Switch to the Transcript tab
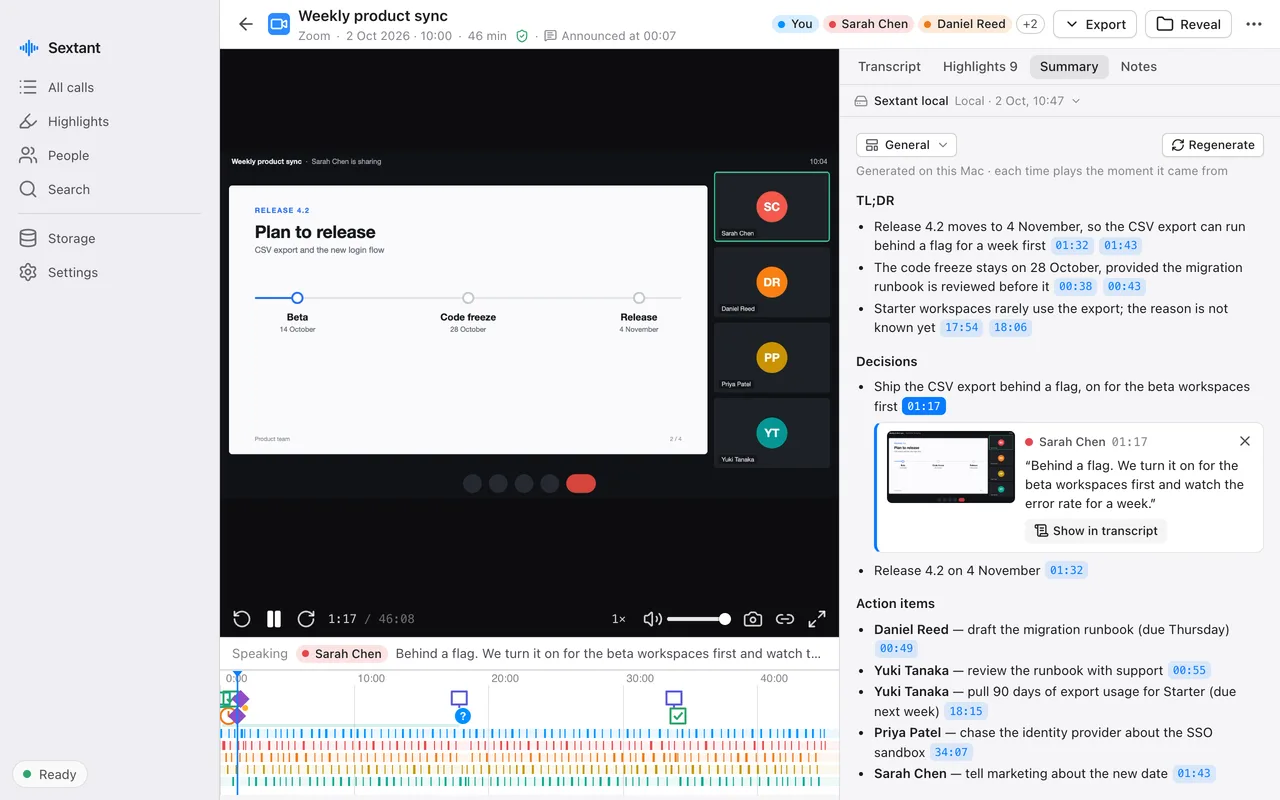This screenshot has width=1280, height=800. tap(889, 66)
